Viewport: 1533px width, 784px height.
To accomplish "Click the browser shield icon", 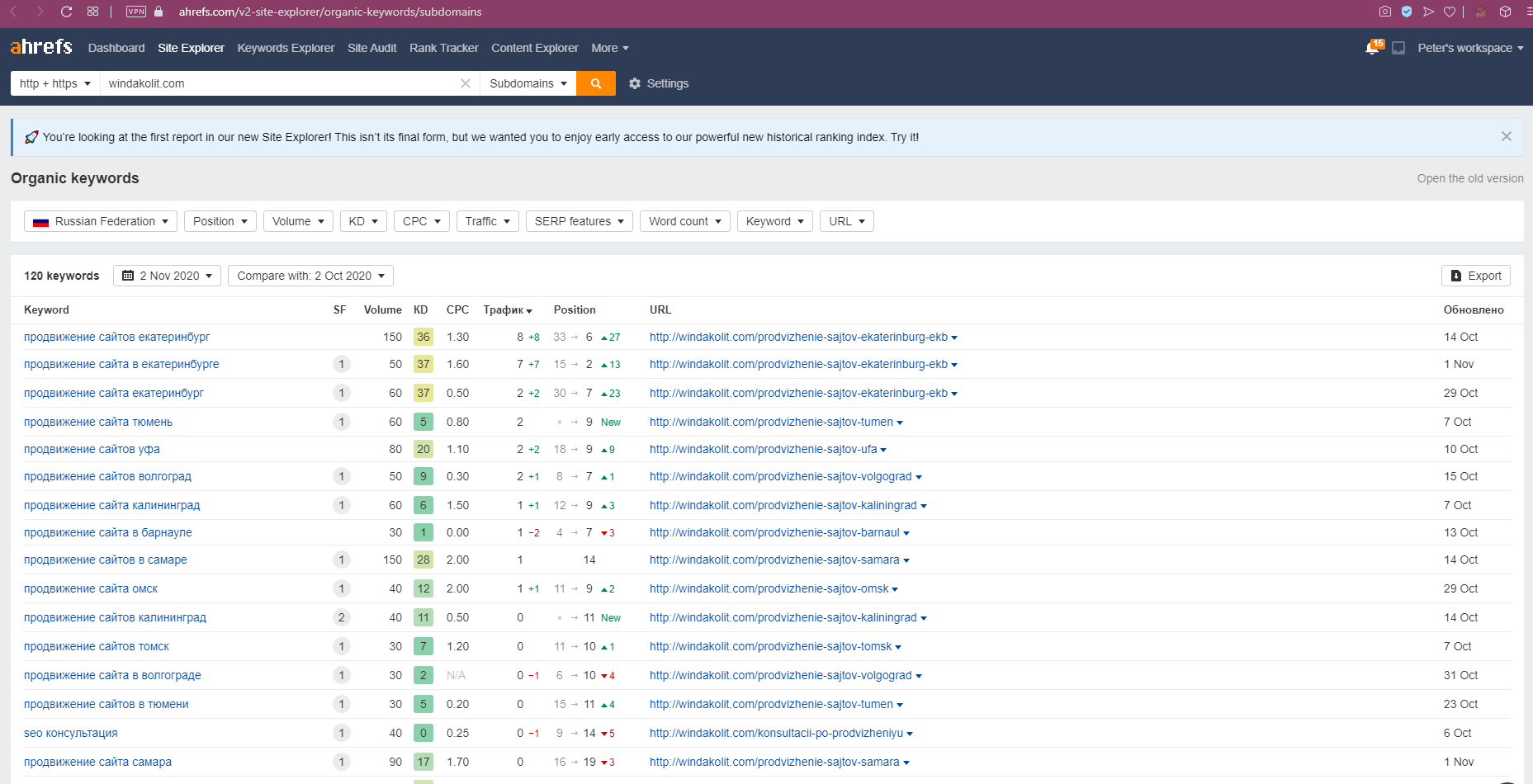I will (1407, 12).
